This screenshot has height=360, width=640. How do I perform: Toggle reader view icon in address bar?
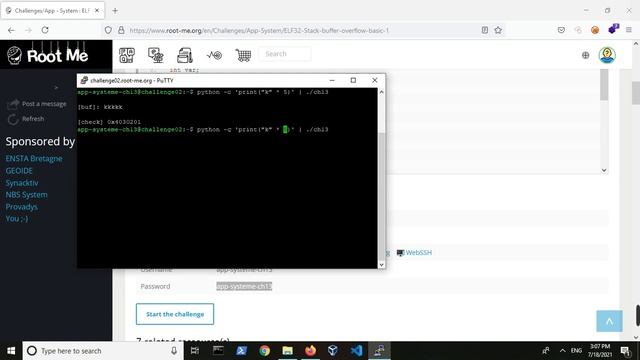coord(485,30)
